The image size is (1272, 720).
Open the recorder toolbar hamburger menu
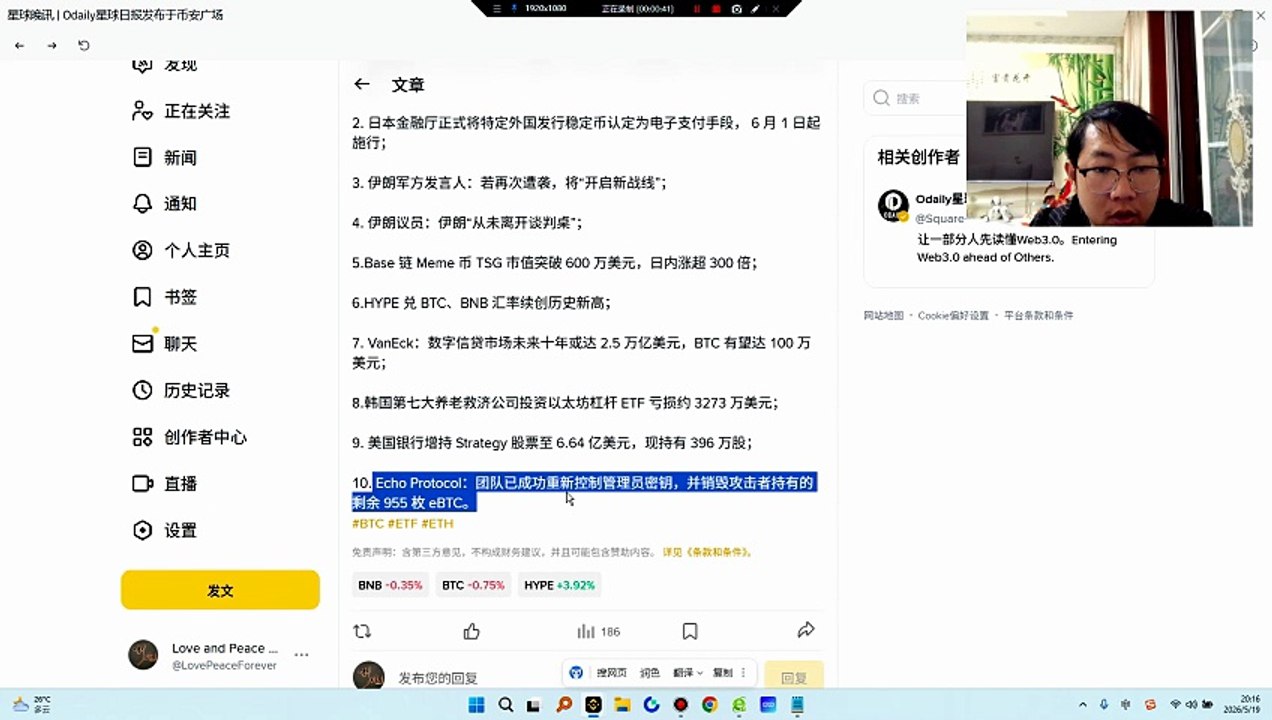click(x=498, y=8)
